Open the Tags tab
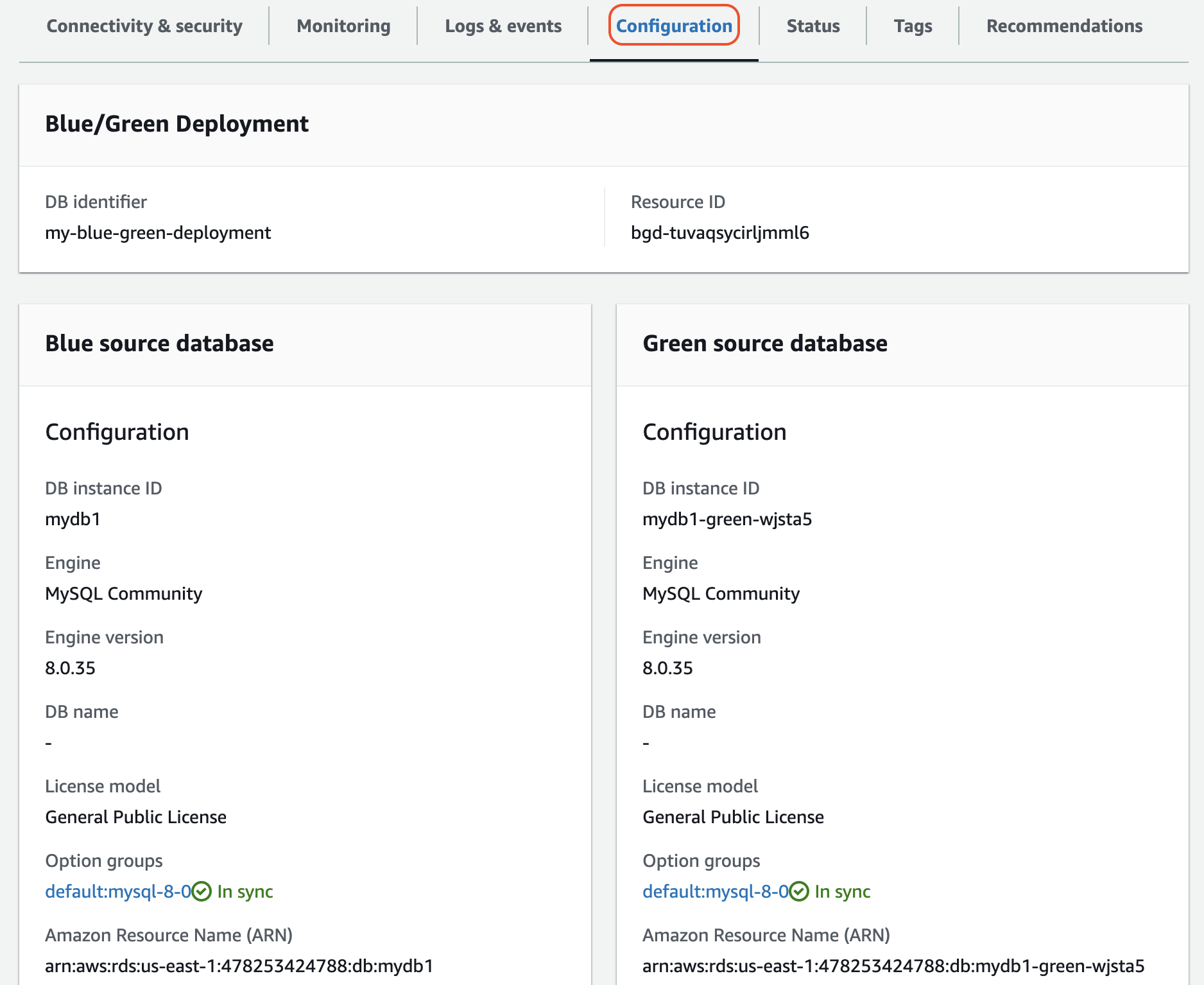Image resolution: width=1204 pixels, height=985 pixels. pos(913,26)
